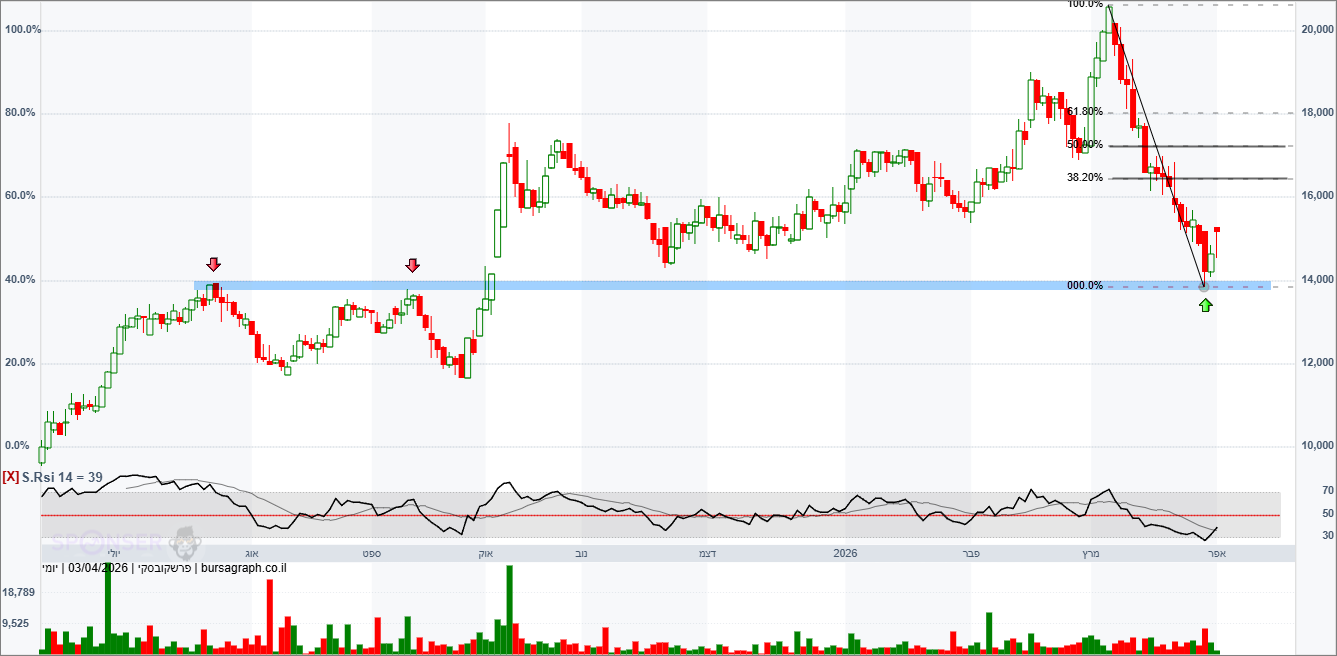
Task: Click the יומי timeframe text
Action: pos(50,568)
